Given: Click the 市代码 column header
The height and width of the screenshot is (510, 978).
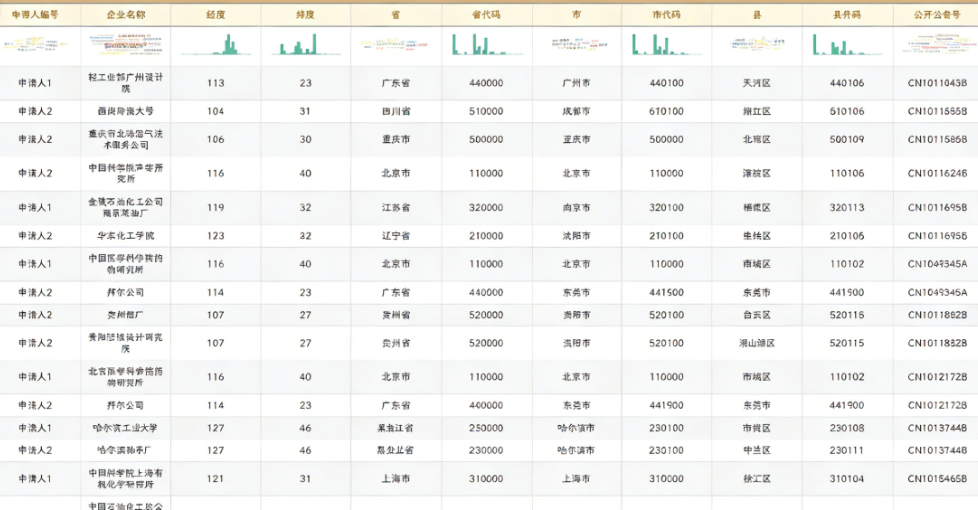Looking at the screenshot, I should coord(666,15).
